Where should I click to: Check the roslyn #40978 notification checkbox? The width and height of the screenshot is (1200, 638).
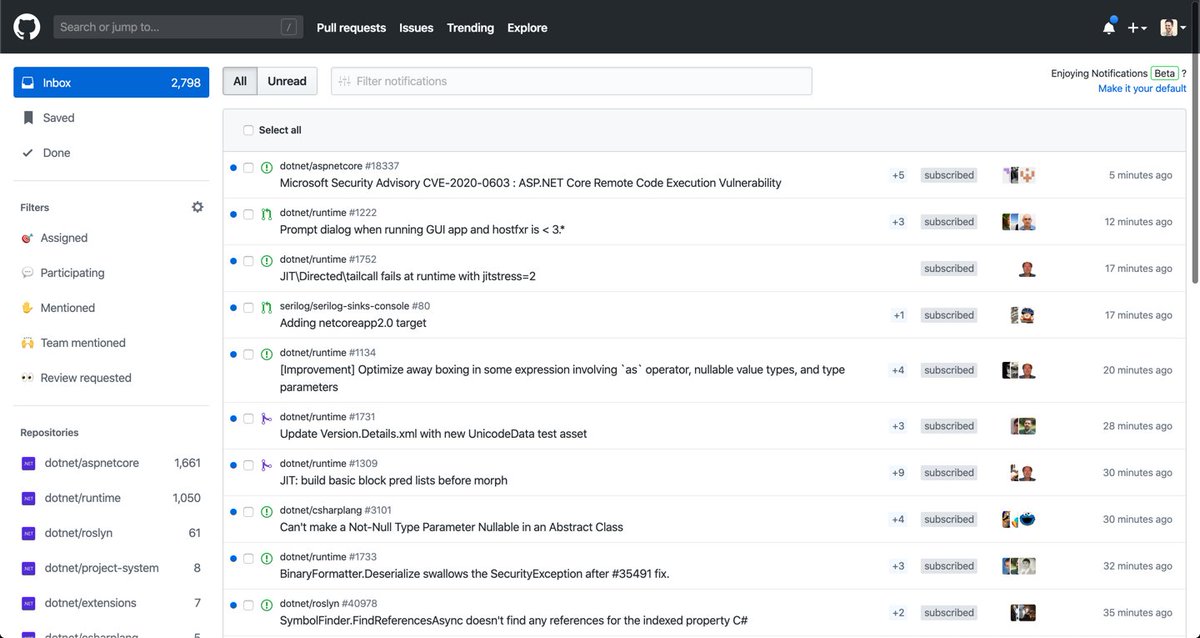tap(248, 605)
